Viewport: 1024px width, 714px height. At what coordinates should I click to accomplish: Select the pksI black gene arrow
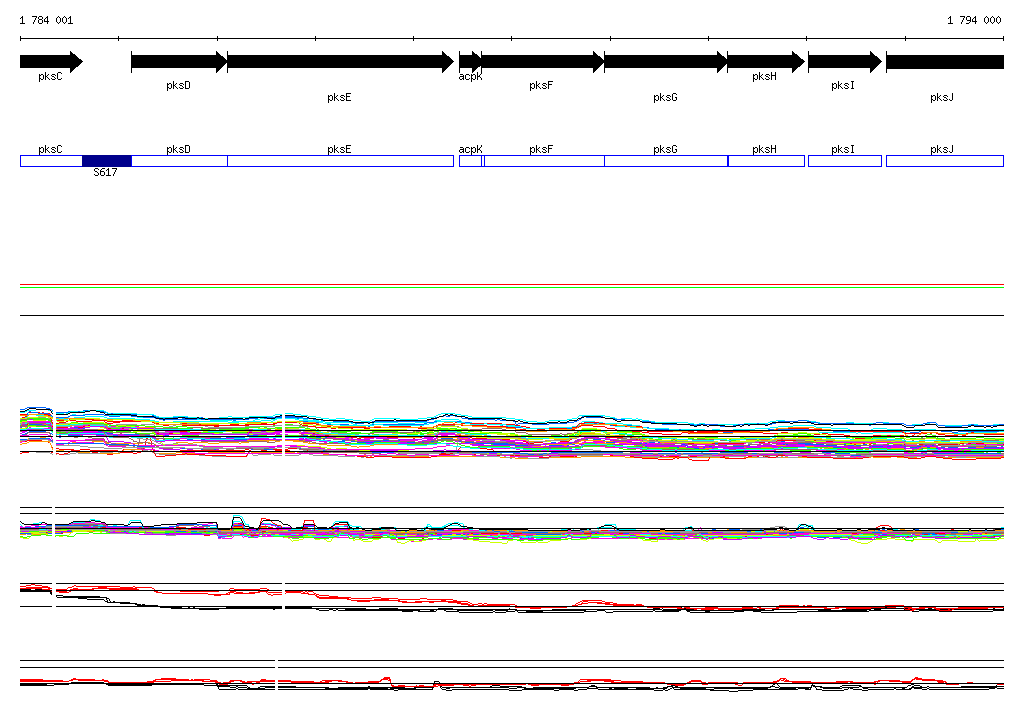[845, 62]
